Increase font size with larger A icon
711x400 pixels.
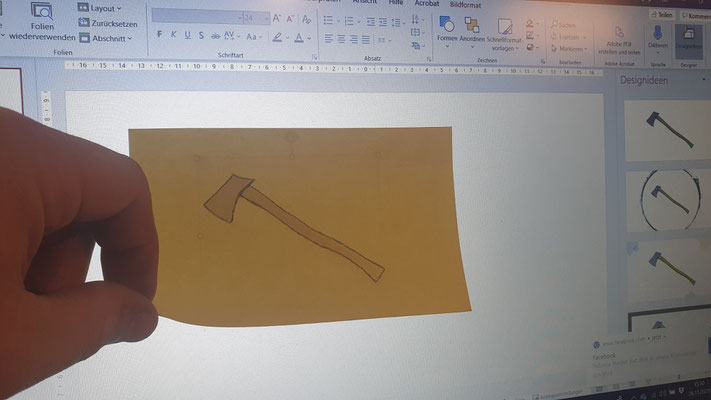(276, 19)
